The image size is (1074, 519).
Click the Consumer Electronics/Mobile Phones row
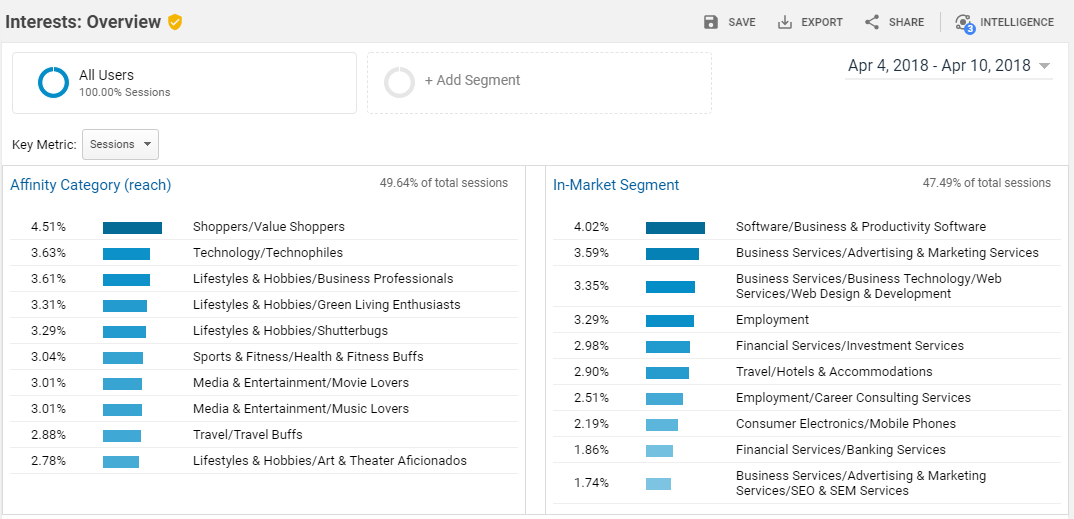845,424
